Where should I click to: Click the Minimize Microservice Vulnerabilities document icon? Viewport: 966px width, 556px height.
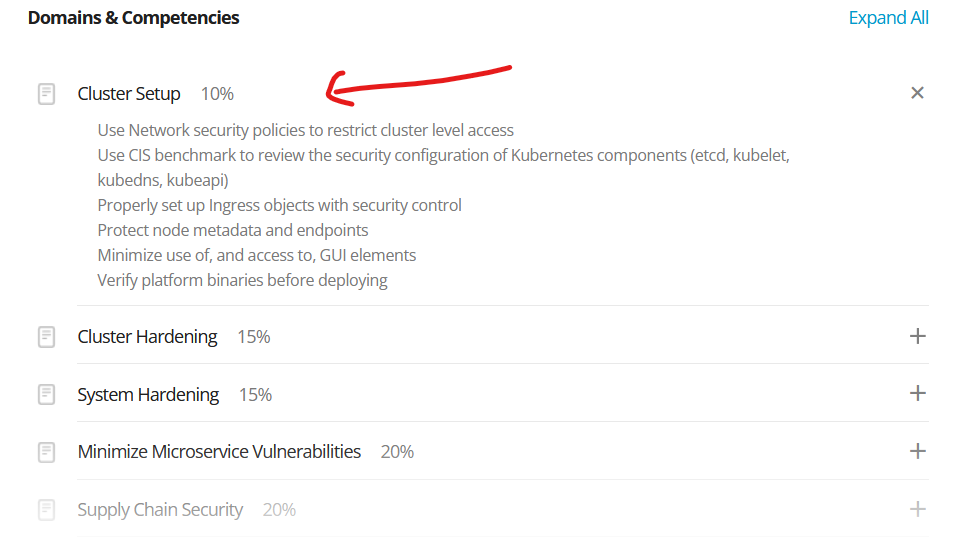(46, 452)
